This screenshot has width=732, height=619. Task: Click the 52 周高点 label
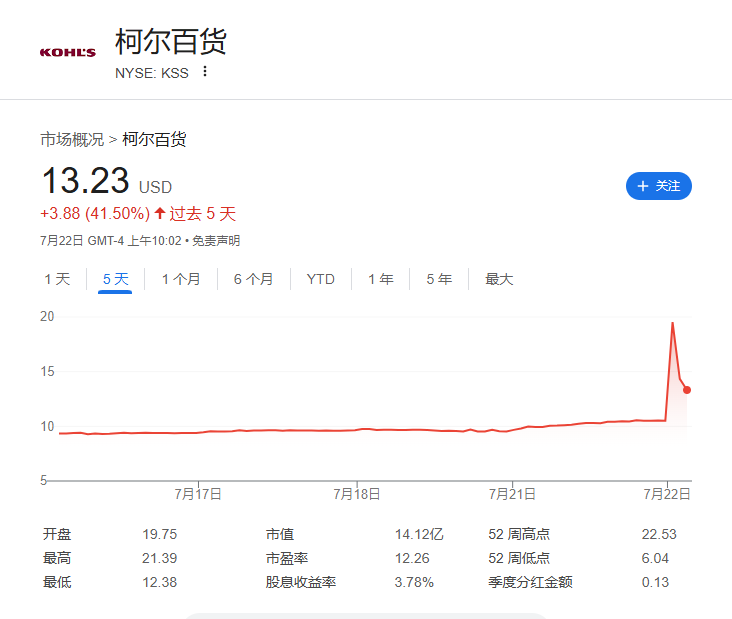(519, 534)
